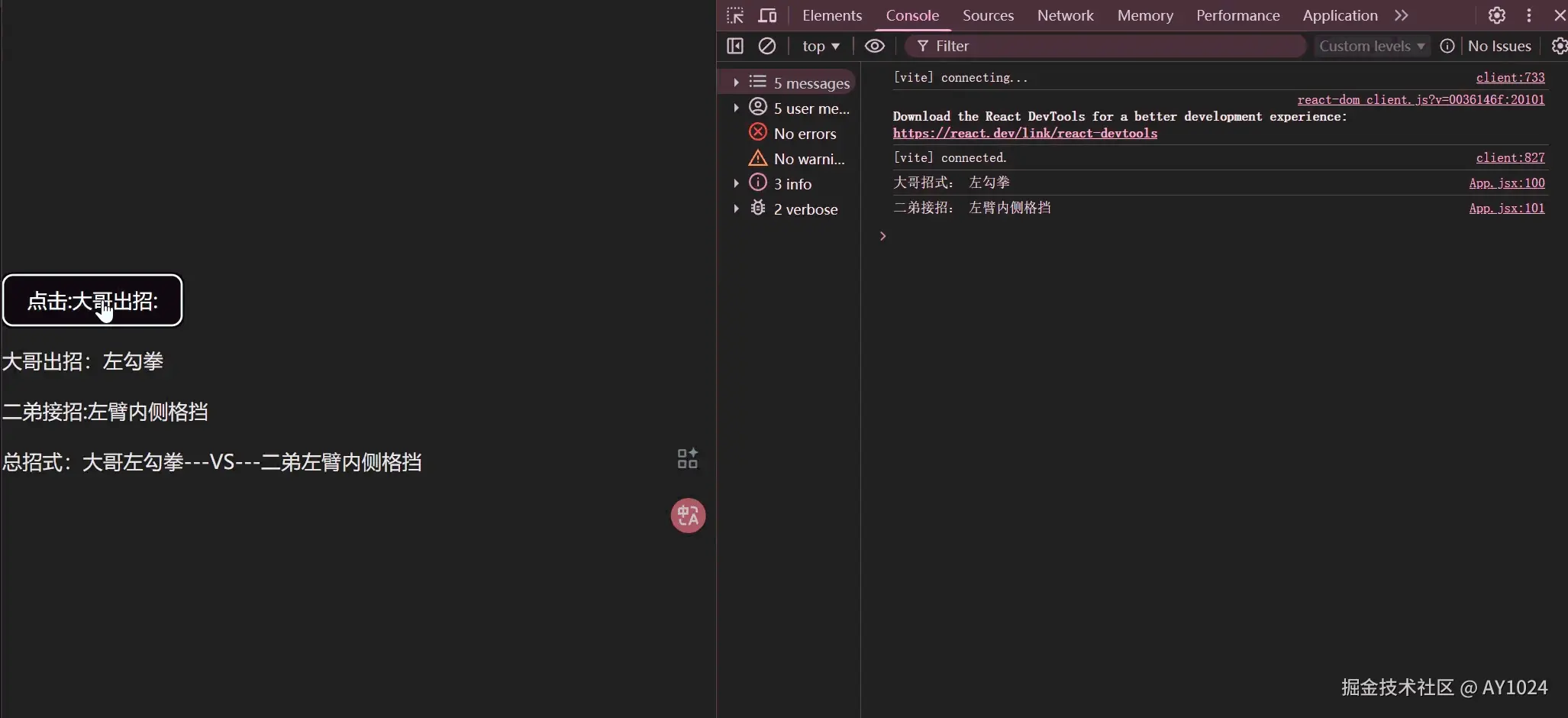Click the 总招式 summary line on page

pos(211,462)
